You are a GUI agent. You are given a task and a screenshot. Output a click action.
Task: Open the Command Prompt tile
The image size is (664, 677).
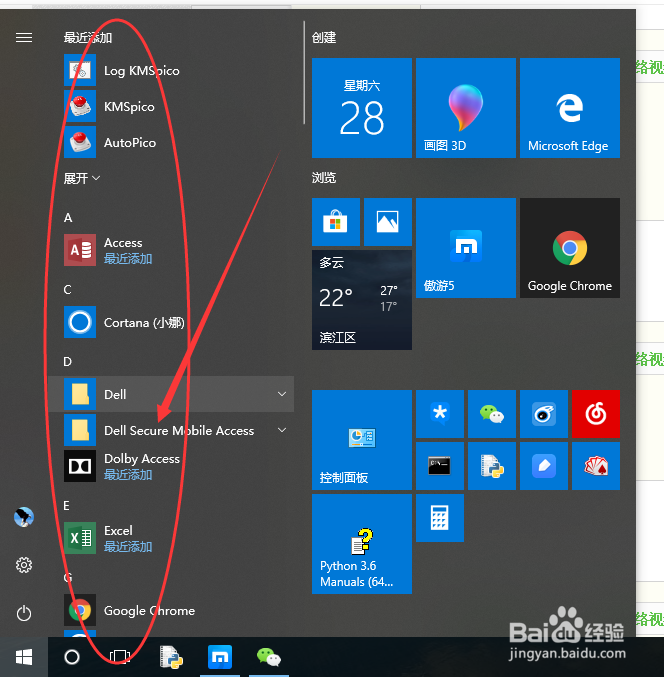tap(440, 466)
